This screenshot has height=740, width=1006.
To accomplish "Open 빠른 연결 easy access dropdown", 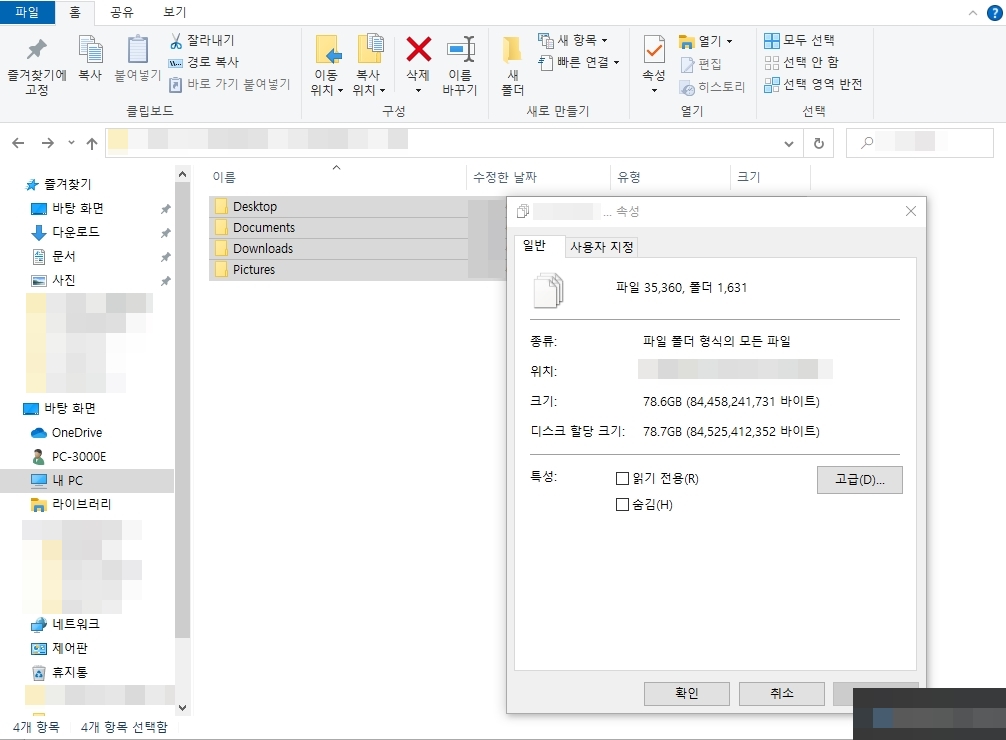I will 579,62.
